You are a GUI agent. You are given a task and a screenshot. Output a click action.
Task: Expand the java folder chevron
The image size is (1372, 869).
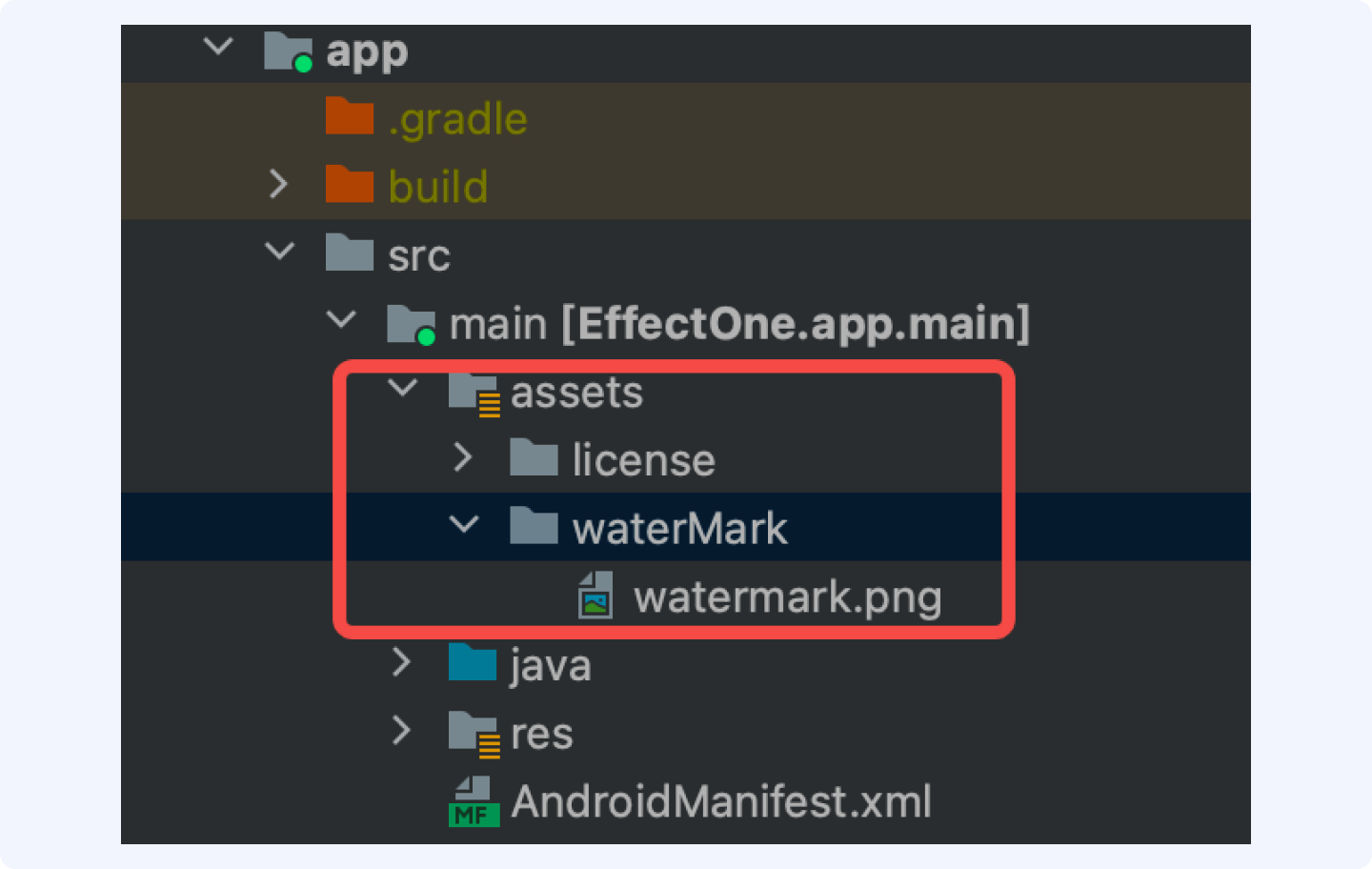coord(401,662)
